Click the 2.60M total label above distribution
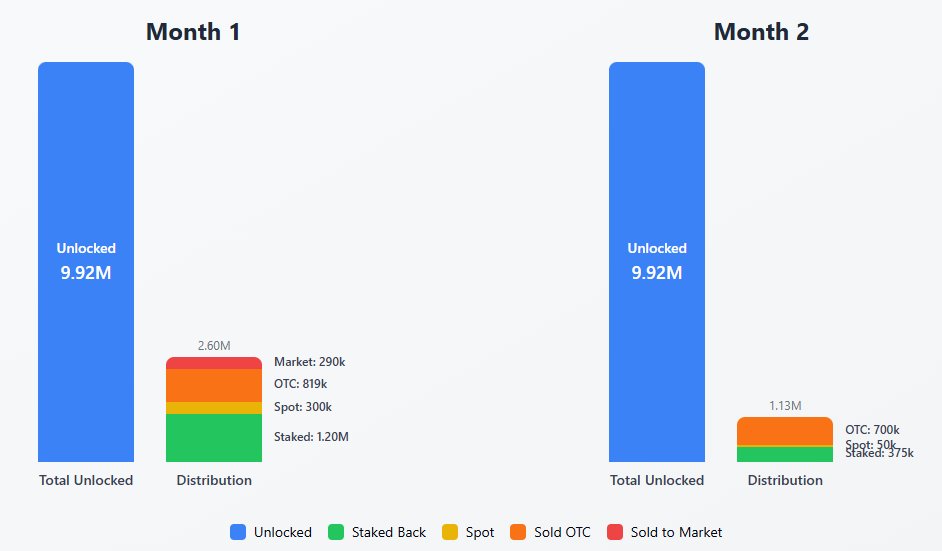Viewport: 942px width, 551px height. [214, 346]
